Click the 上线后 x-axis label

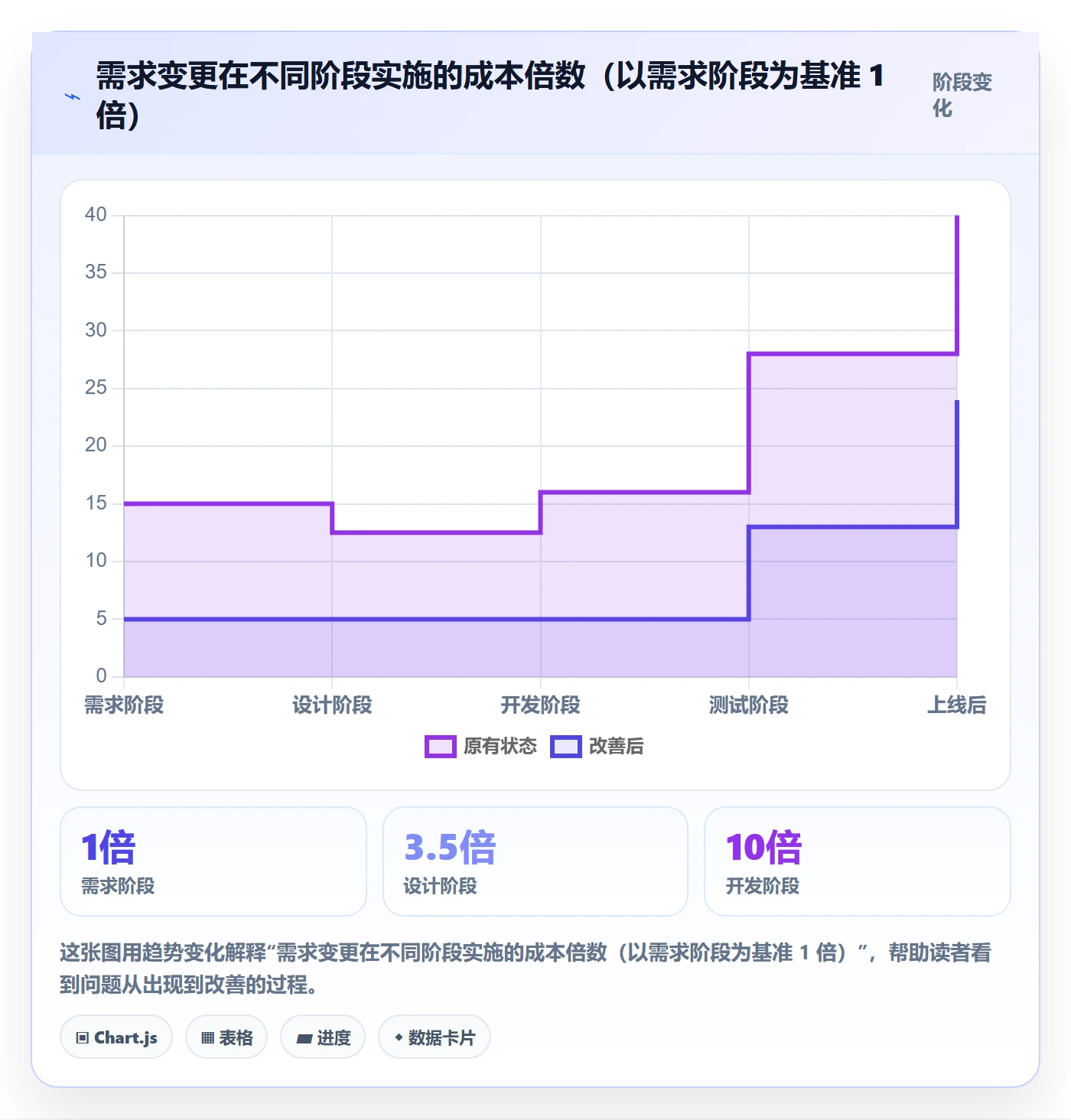coord(957,705)
